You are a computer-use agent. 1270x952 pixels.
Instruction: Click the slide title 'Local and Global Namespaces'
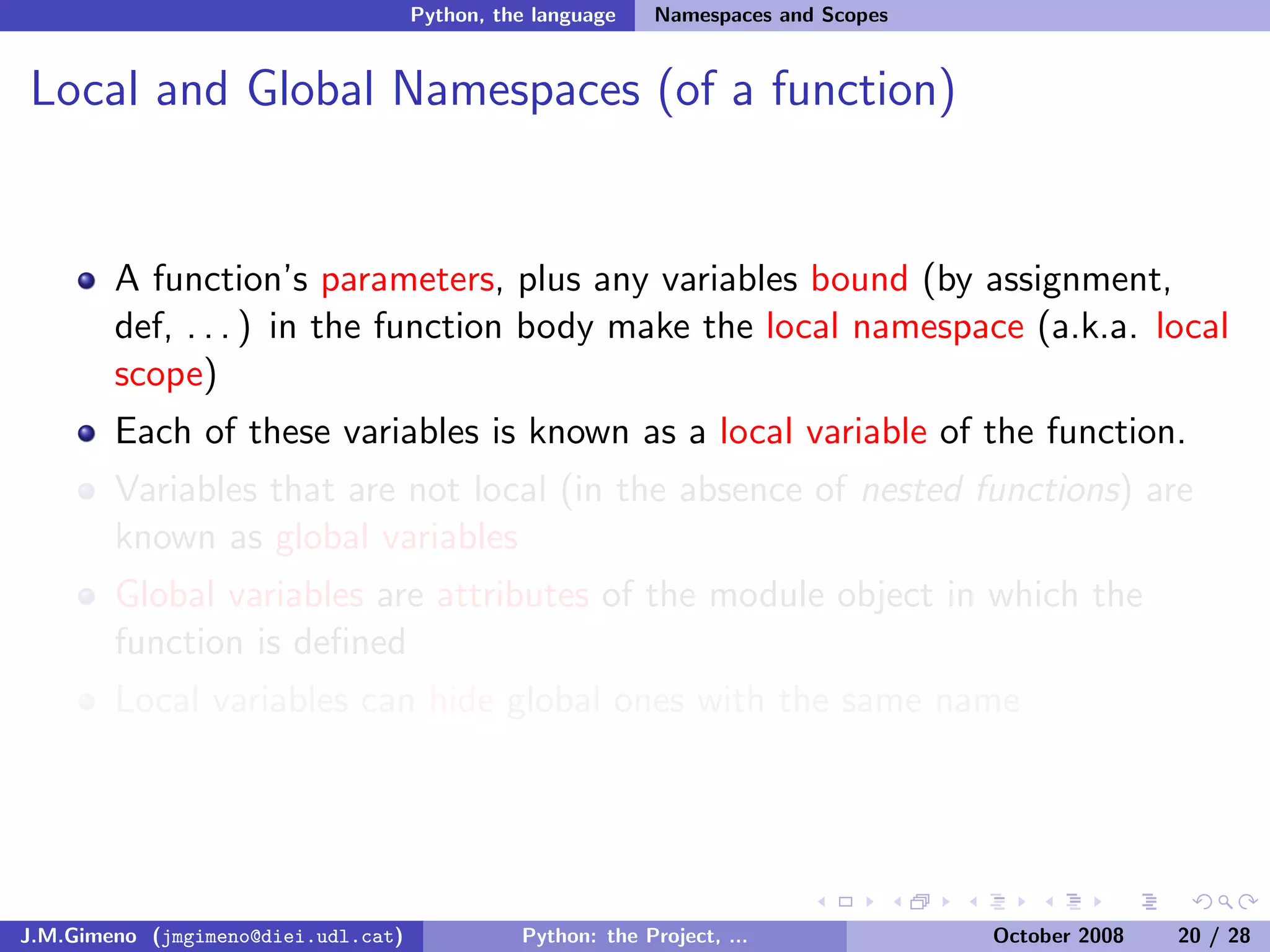[x=335, y=89]
